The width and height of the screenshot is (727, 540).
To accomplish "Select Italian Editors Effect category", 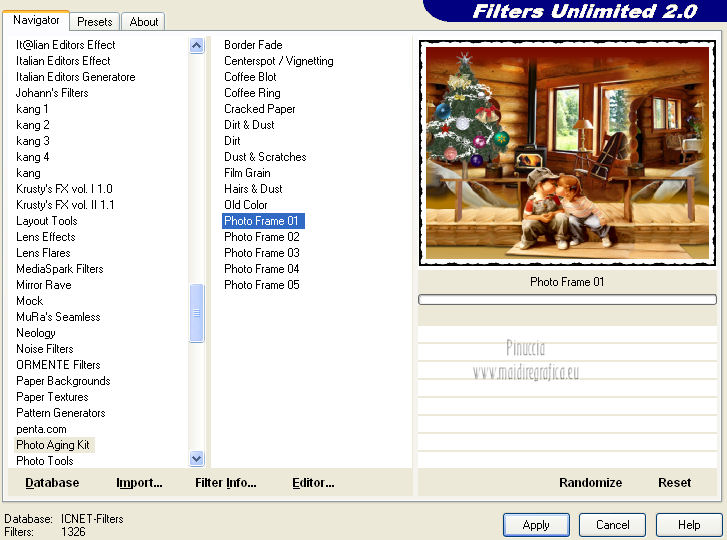I will click(63, 61).
